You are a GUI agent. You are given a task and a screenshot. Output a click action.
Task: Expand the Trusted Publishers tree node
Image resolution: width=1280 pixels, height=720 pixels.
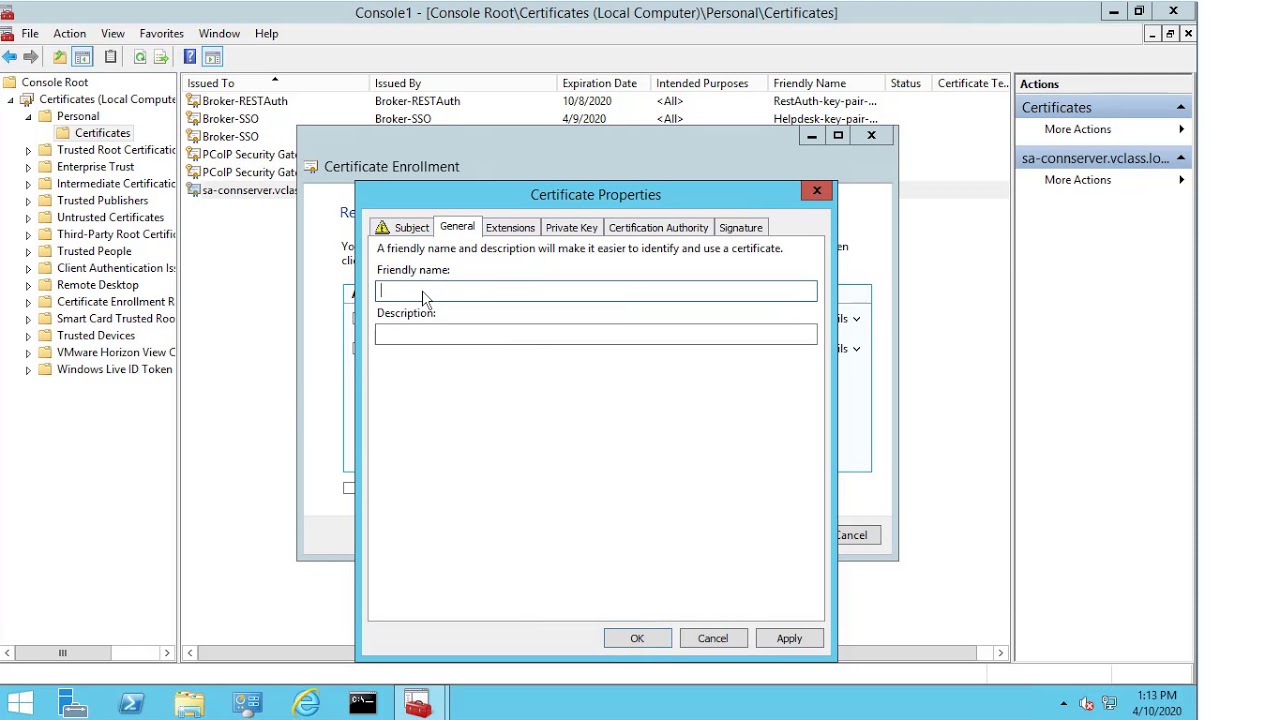coord(28,201)
